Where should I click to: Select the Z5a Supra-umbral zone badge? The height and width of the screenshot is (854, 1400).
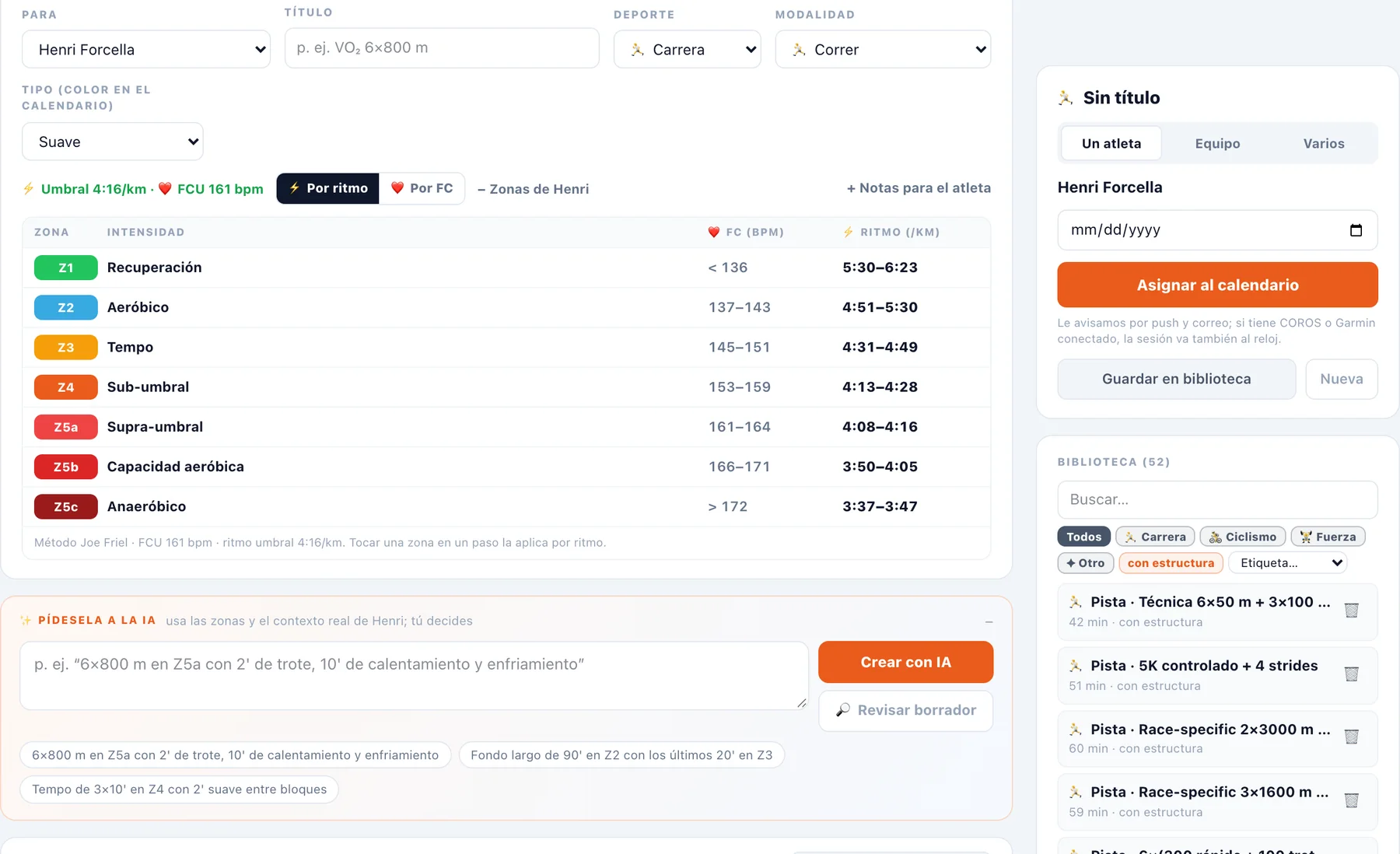coord(66,427)
